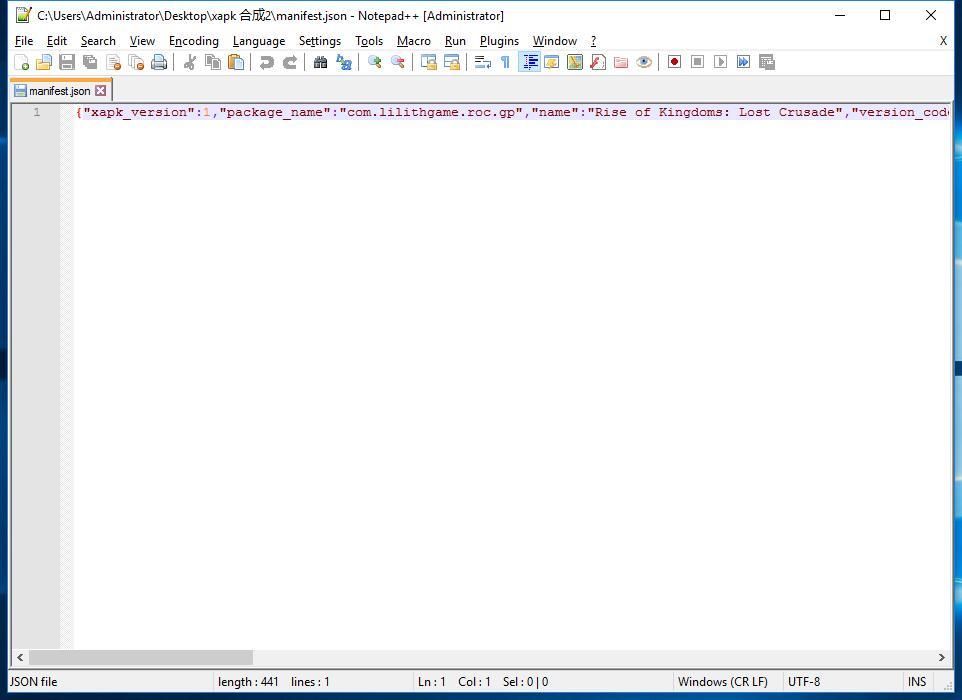The width and height of the screenshot is (962, 700).
Task: Zoom in with the magnifier plus icon
Action: pyautogui.click(x=374, y=62)
